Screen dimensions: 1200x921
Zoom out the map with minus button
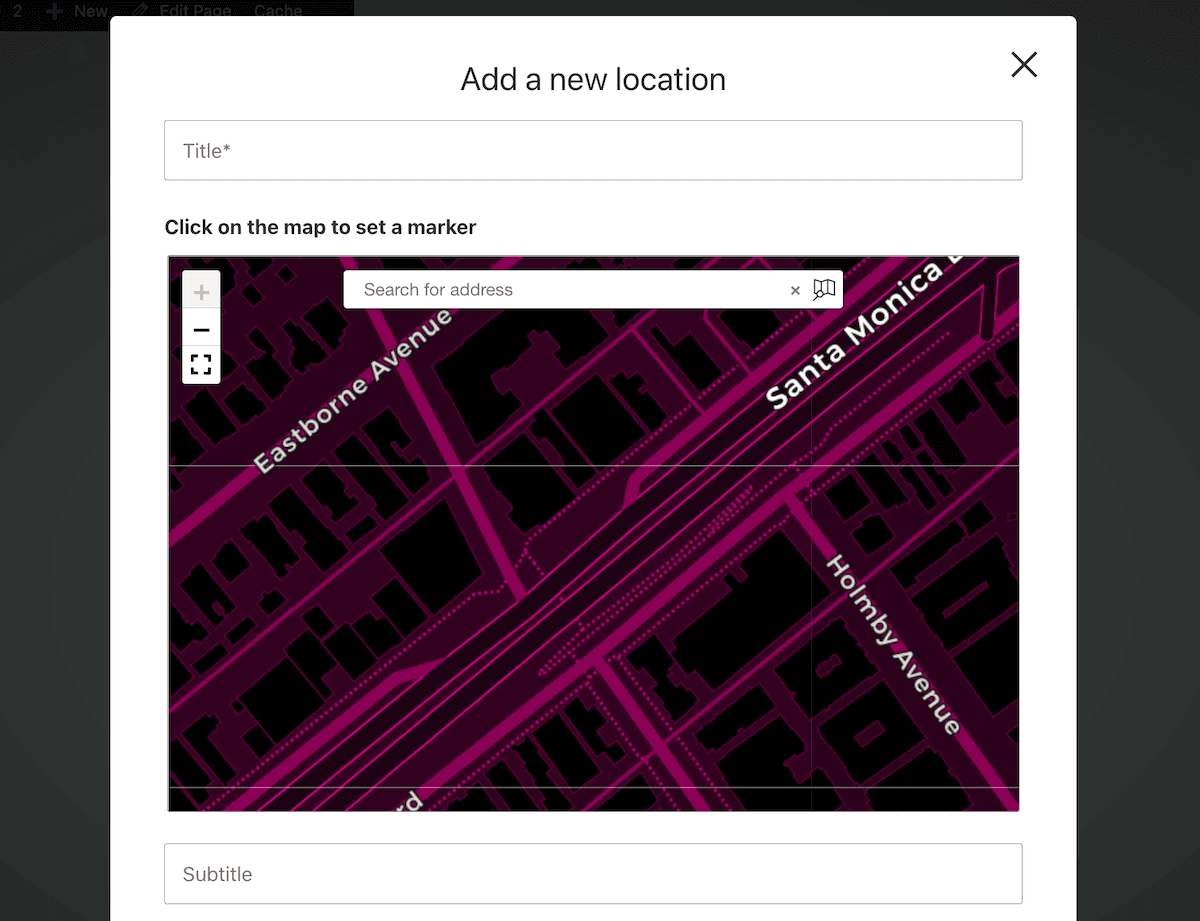pyautogui.click(x=201, y=329)
